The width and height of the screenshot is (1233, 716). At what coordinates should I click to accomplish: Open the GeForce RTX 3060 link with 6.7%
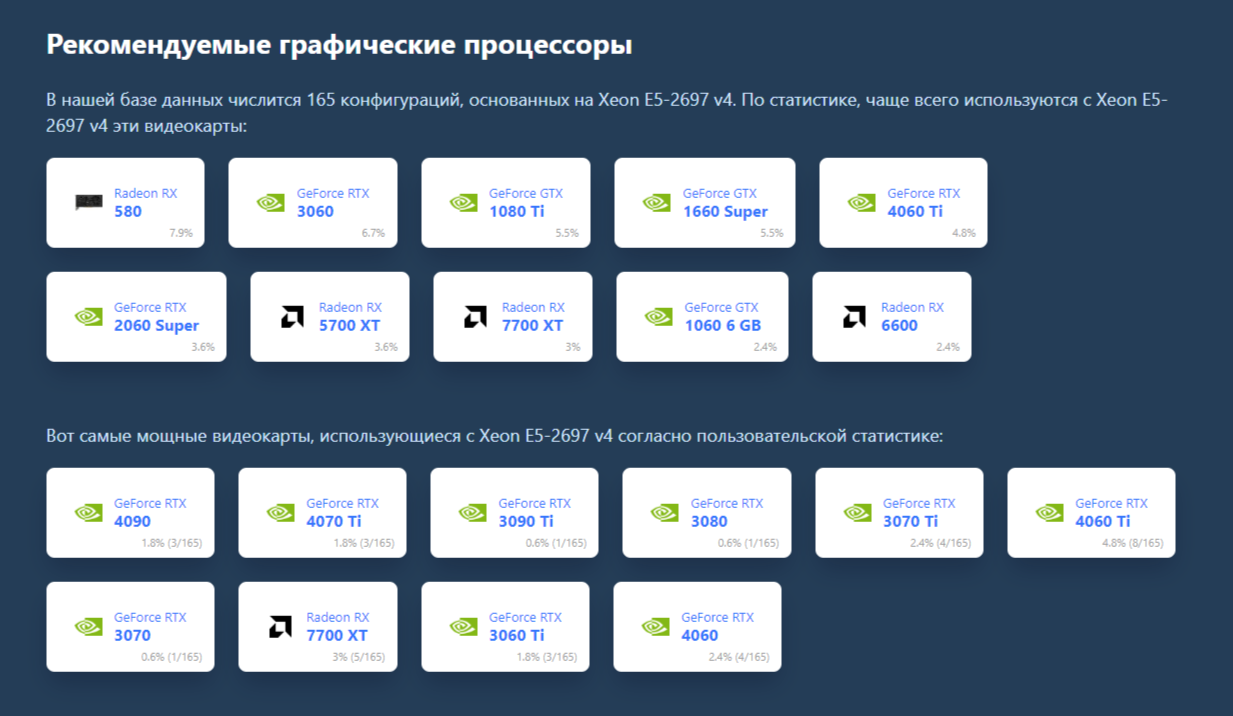pos(333,202)
